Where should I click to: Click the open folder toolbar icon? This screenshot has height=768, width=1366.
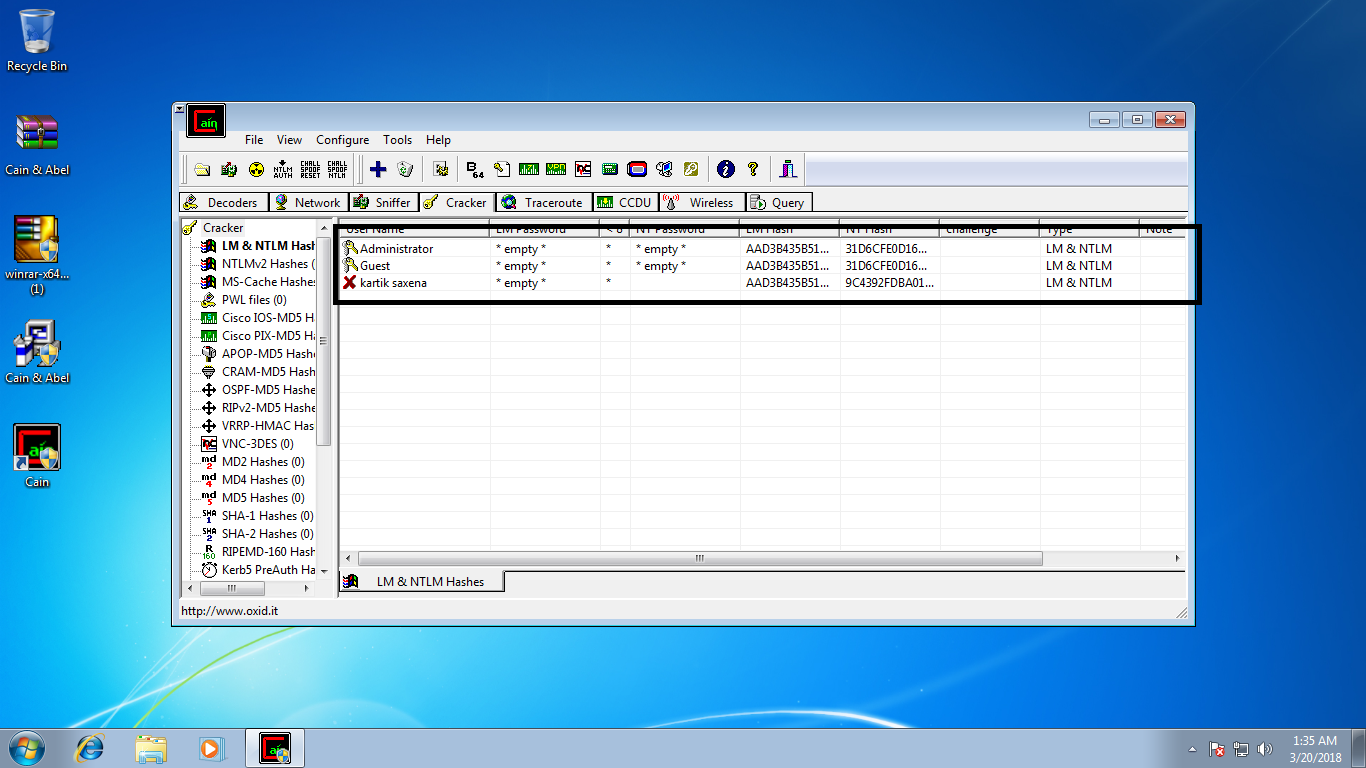click(202, 170)
